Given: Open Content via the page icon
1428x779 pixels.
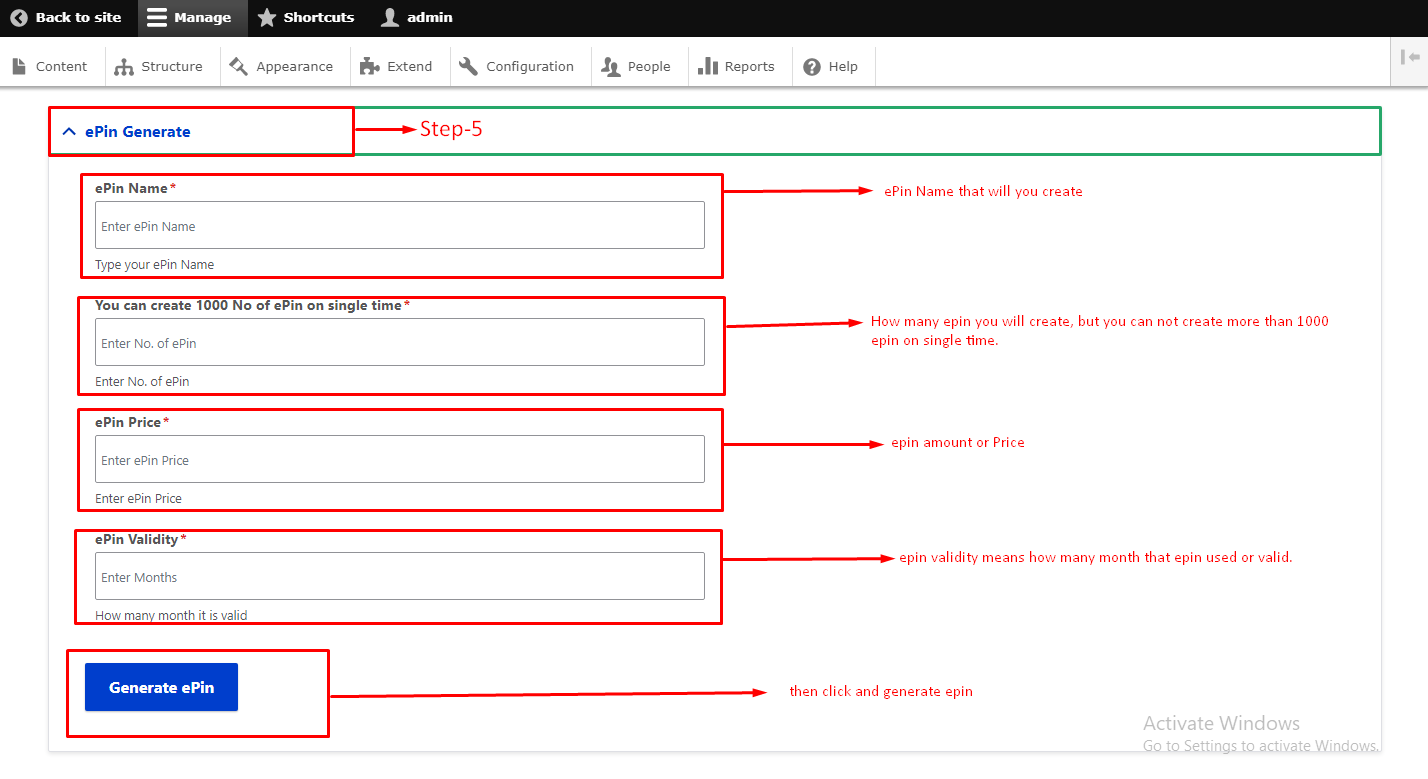Looking at the screenshot, I should point(19,66).
